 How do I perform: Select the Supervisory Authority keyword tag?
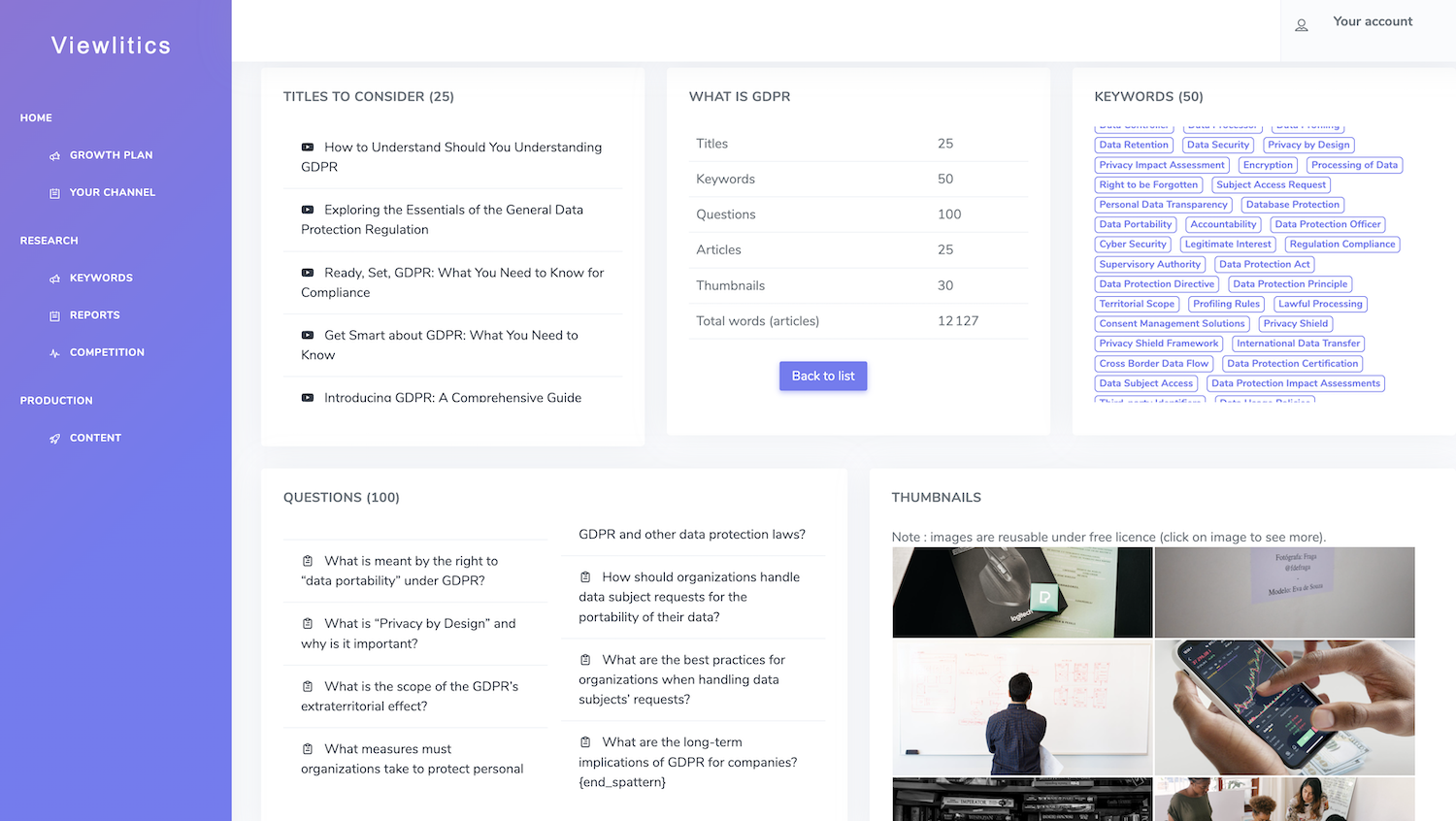(1150, 264)
